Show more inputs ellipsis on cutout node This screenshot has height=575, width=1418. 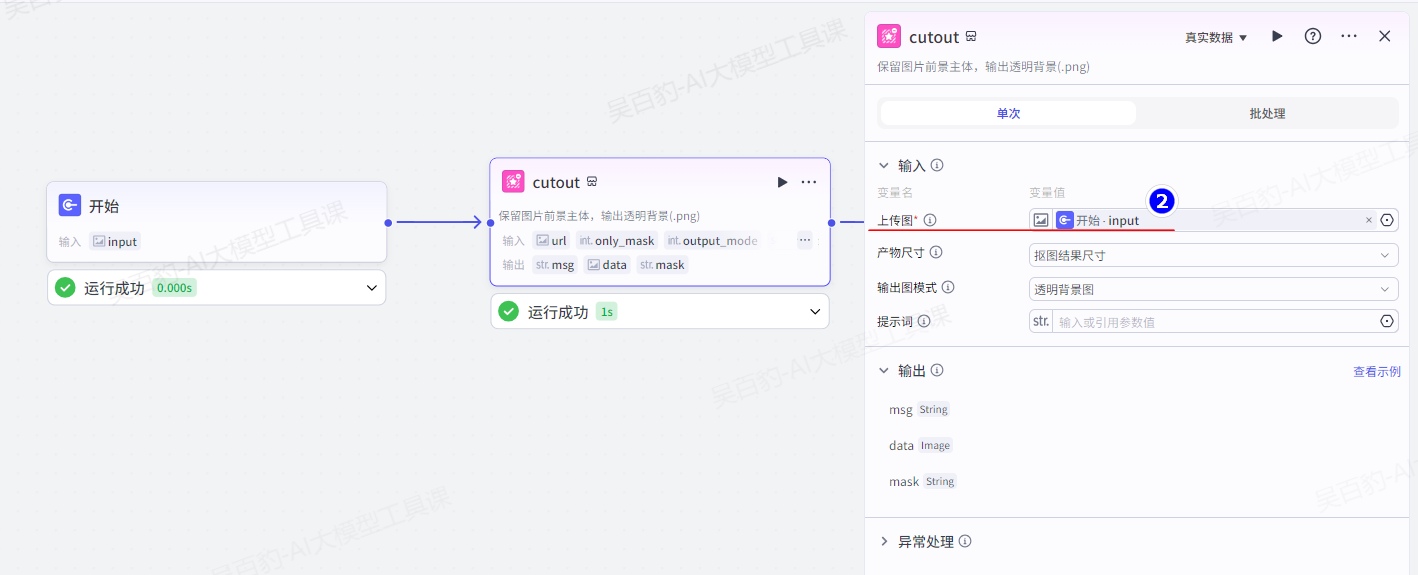pos(805,240)
